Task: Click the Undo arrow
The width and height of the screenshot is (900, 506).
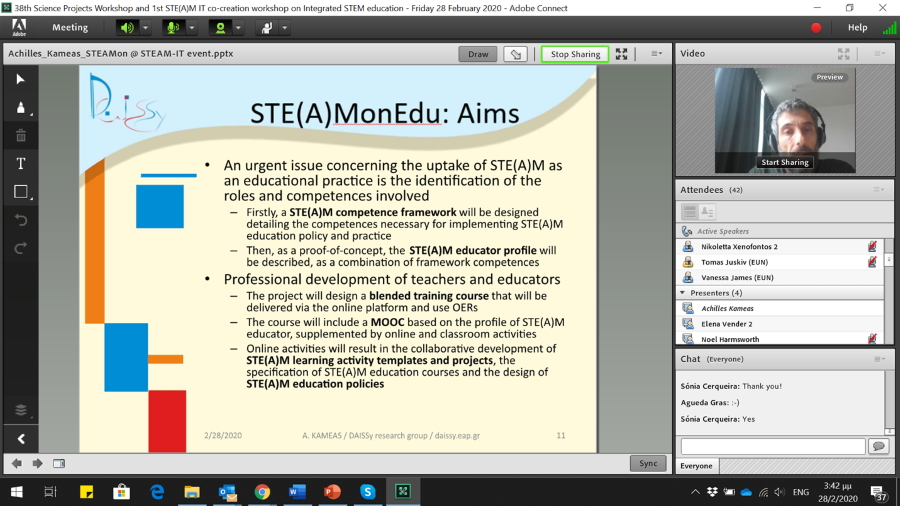Action: pos(21,220)
